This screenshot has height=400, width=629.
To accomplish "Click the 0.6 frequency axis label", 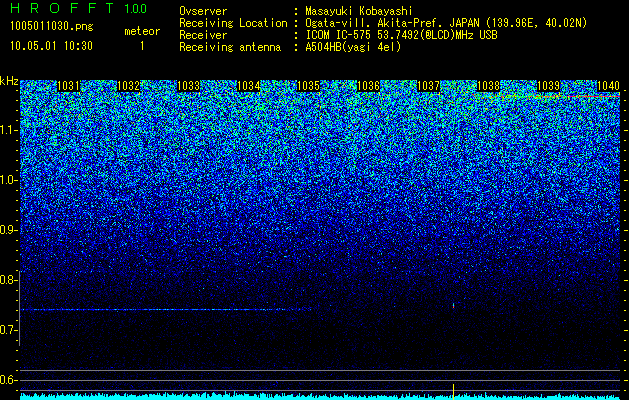I will click(x=9, y=380).
